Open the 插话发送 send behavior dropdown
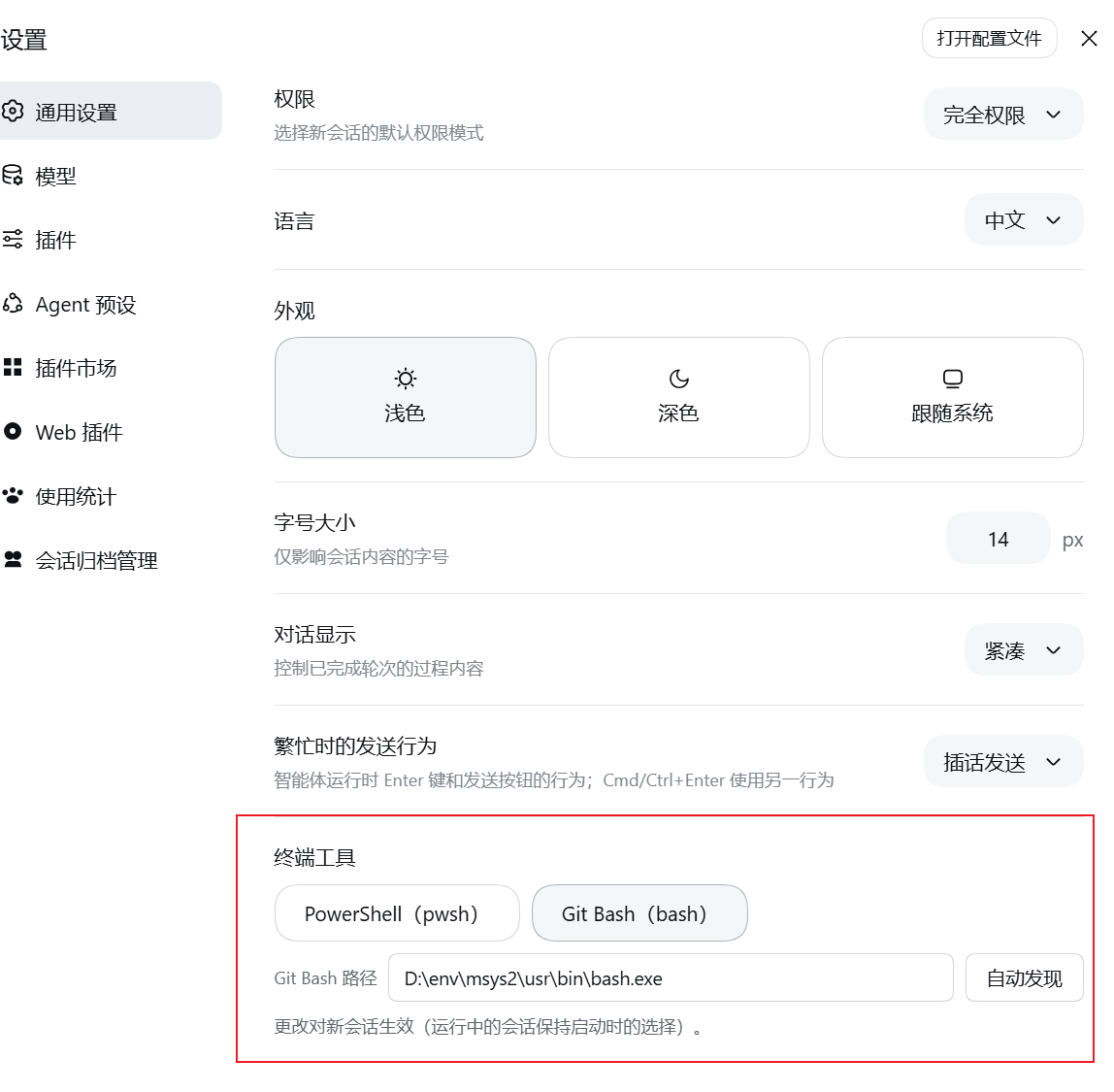The image size is (1114, 1092). click(1003, 762)
